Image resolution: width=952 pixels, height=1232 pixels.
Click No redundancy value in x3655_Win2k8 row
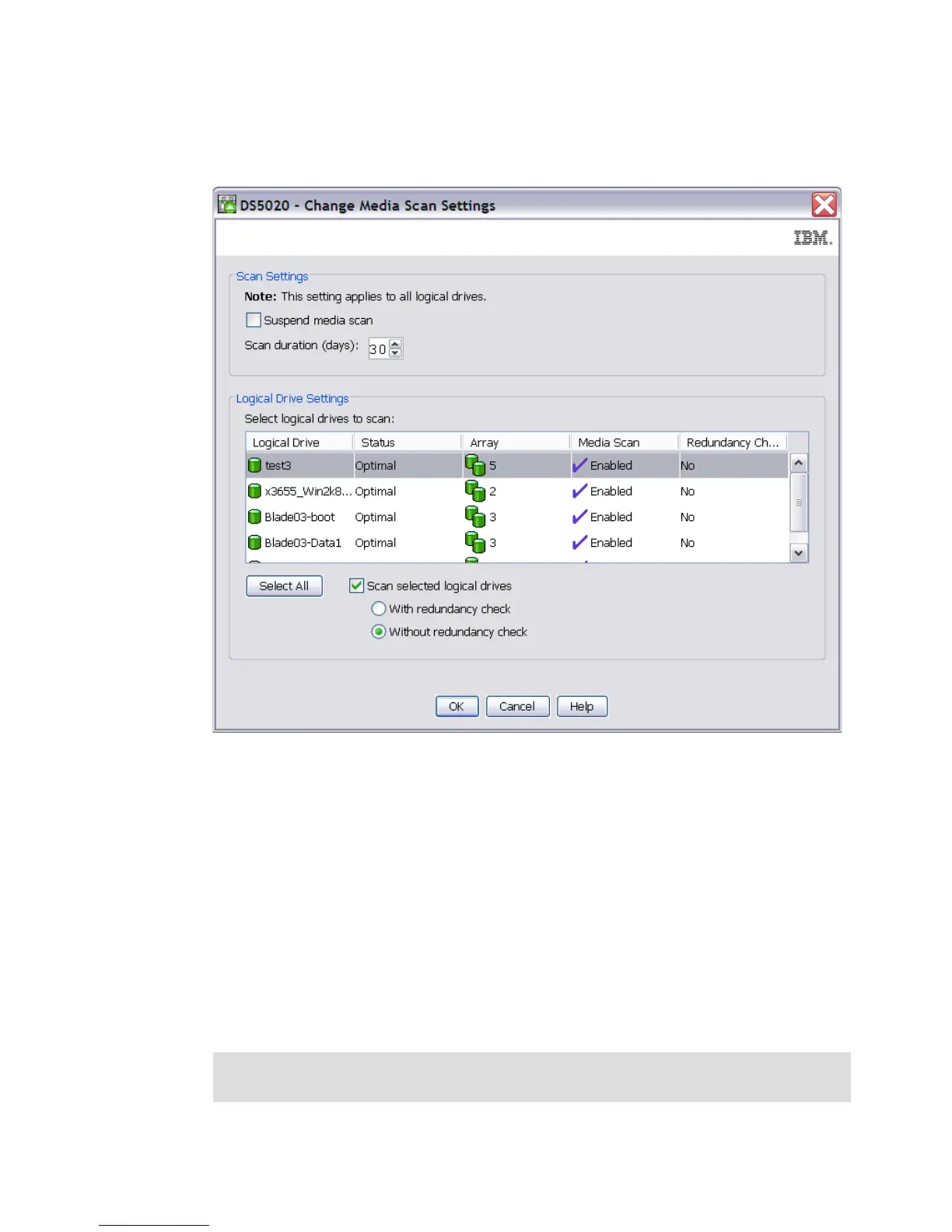tap(688, 491)
